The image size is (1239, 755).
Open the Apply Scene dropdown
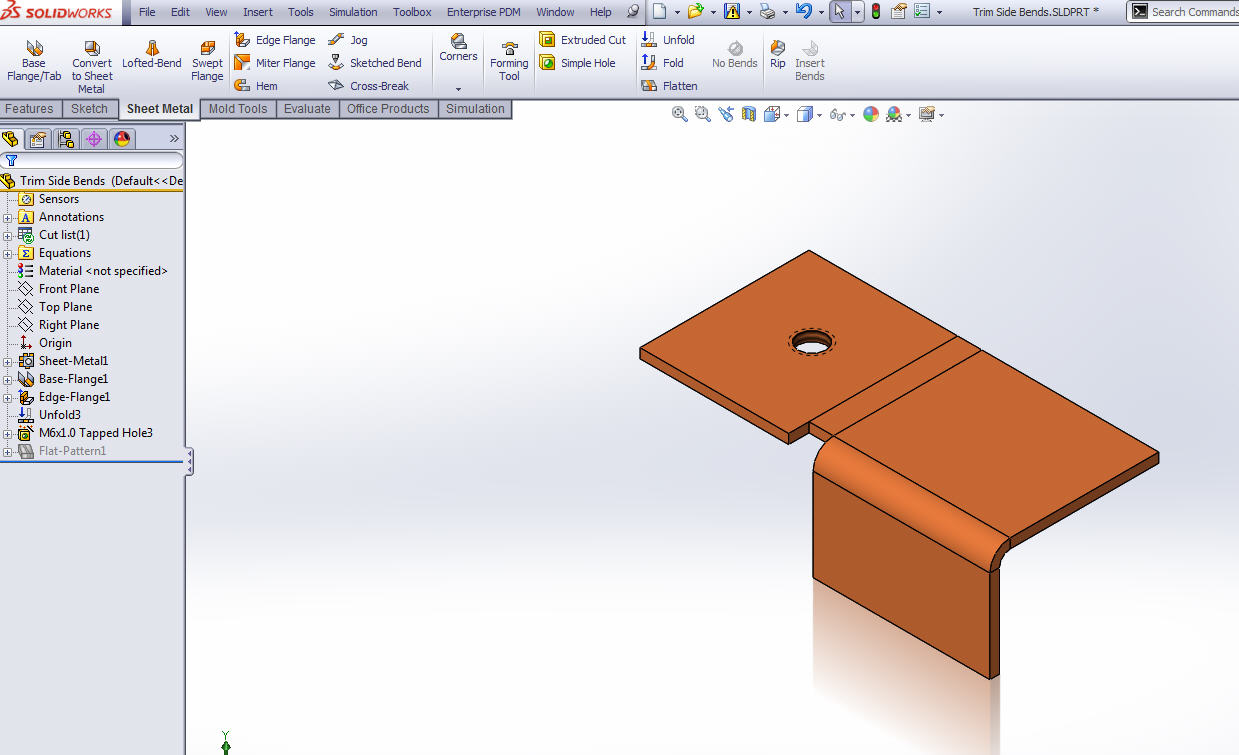[x=908, y=115]
